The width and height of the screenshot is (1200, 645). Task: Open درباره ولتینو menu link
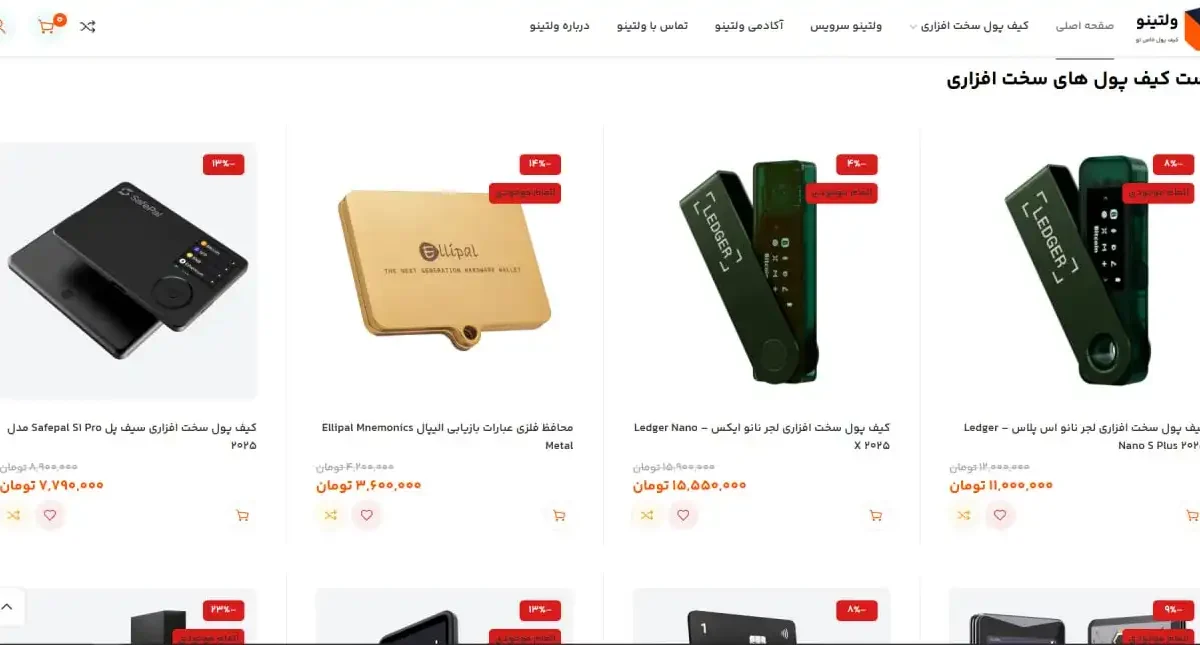[x=560, y=26]
